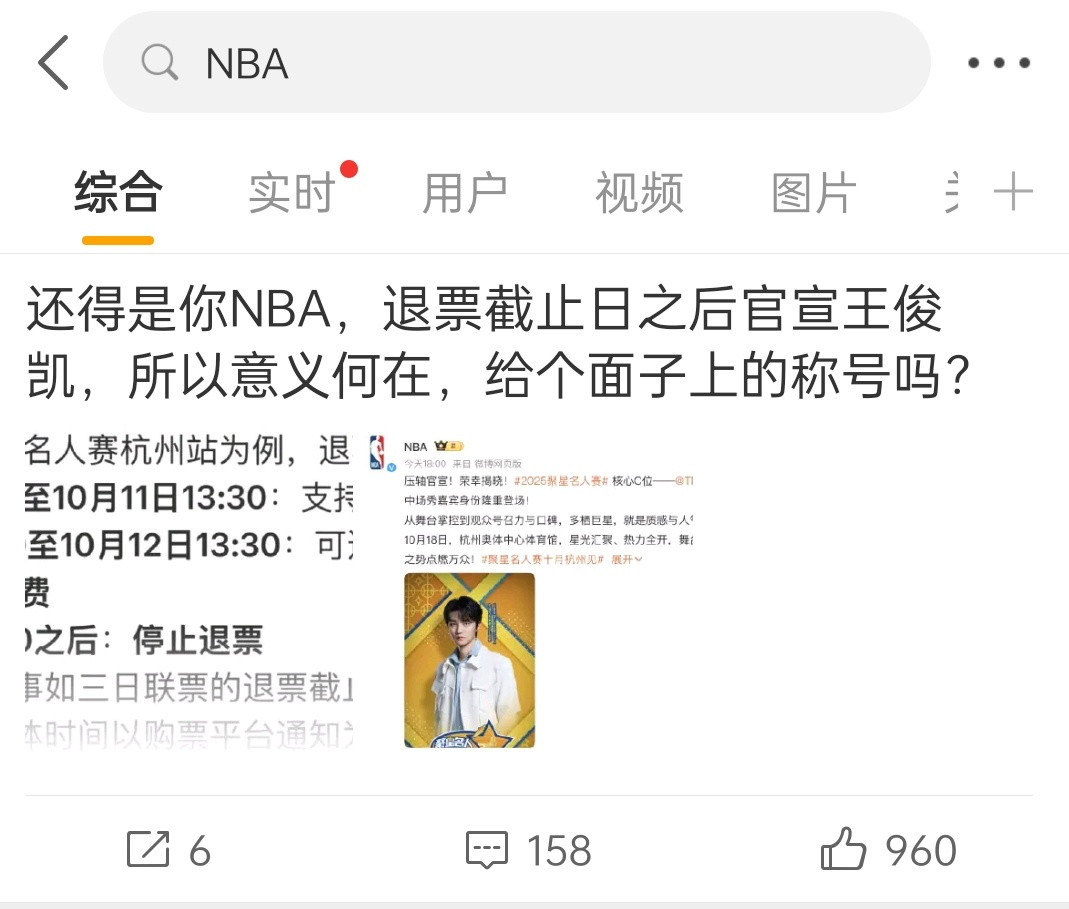Like the post with thumbs-up icon
The width and height of the screenshot is (1069, 909).
[x=843, y=848]
